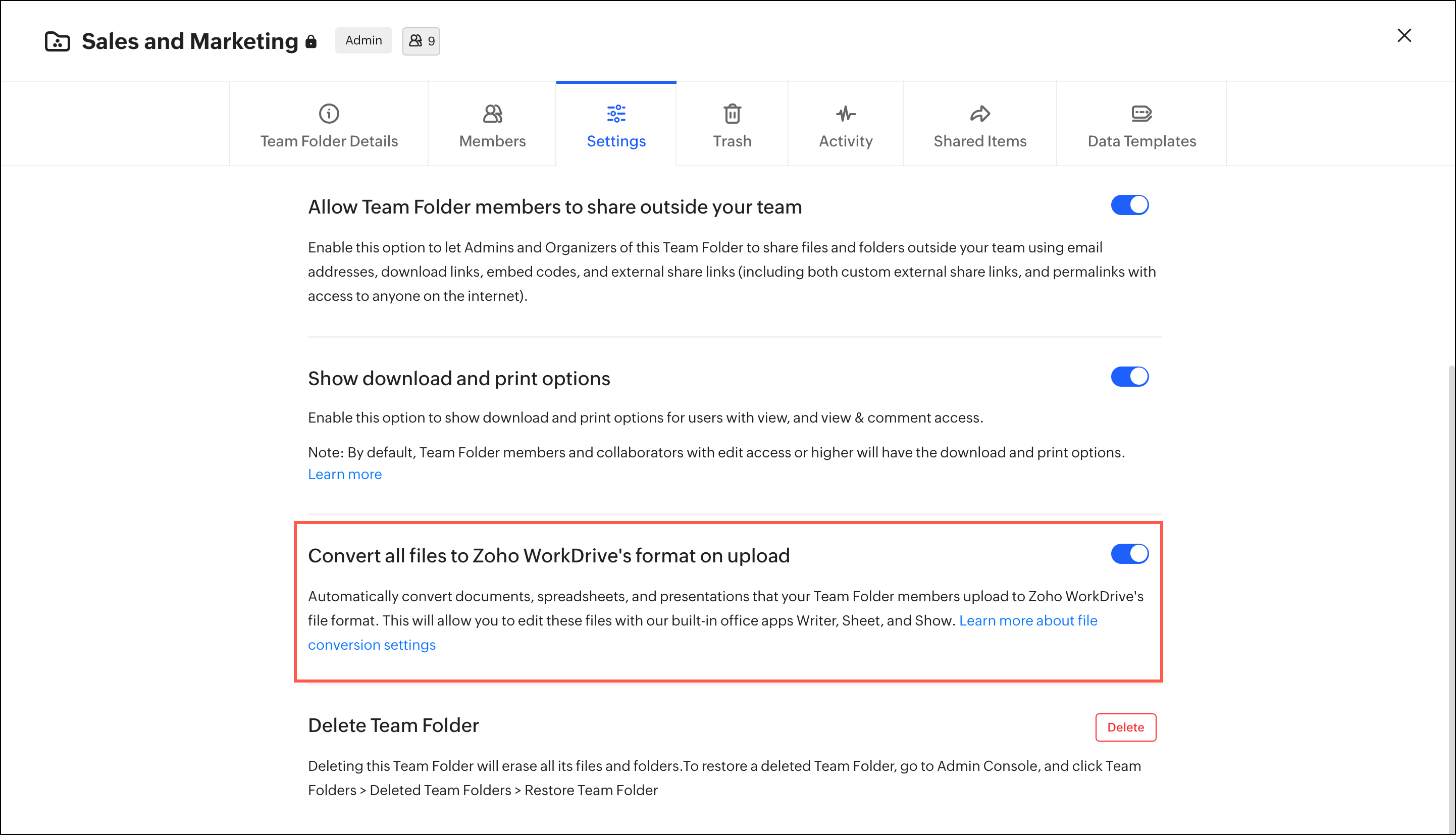Click the Admin role badge

point(363,40)
